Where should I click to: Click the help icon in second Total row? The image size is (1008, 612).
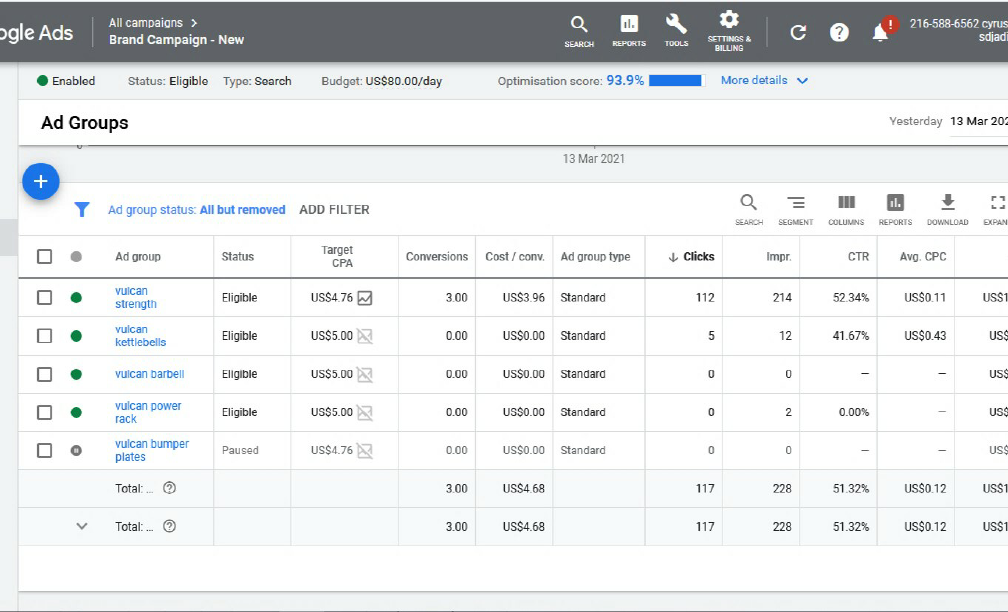coord(169,526)
